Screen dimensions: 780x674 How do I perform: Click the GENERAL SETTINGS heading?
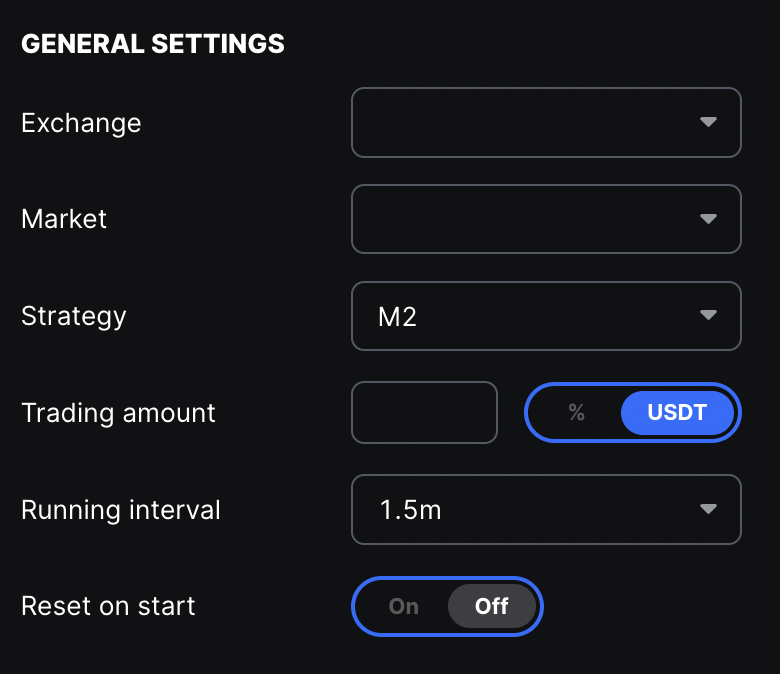pyautogui.click(x=153, y=44)
